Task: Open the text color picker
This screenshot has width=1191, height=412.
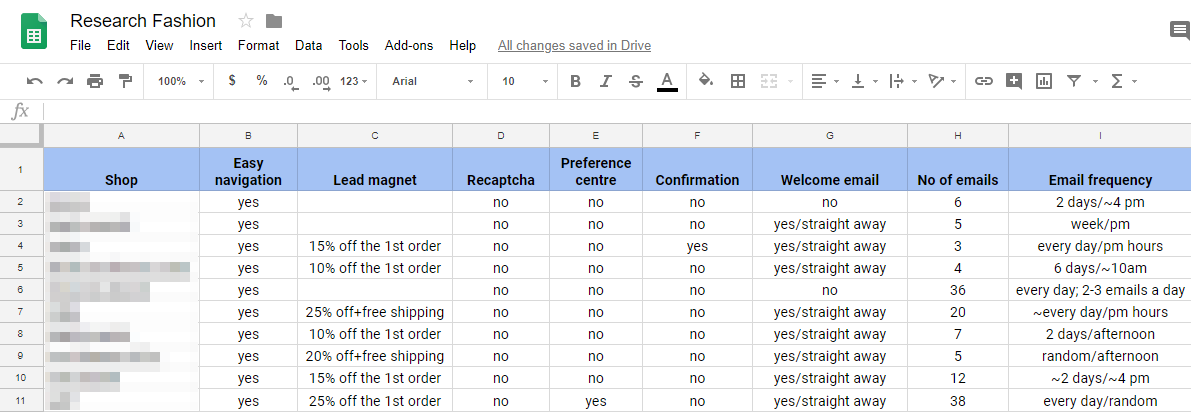Action: [667, 81]
